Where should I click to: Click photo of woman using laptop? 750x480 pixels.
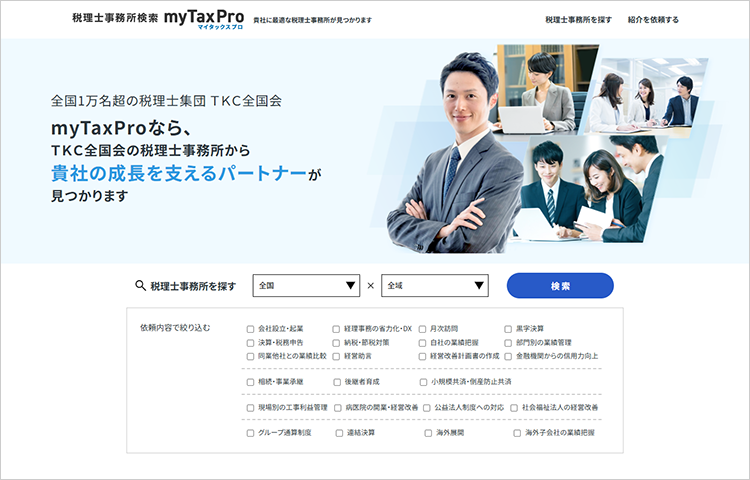(543, 89)
